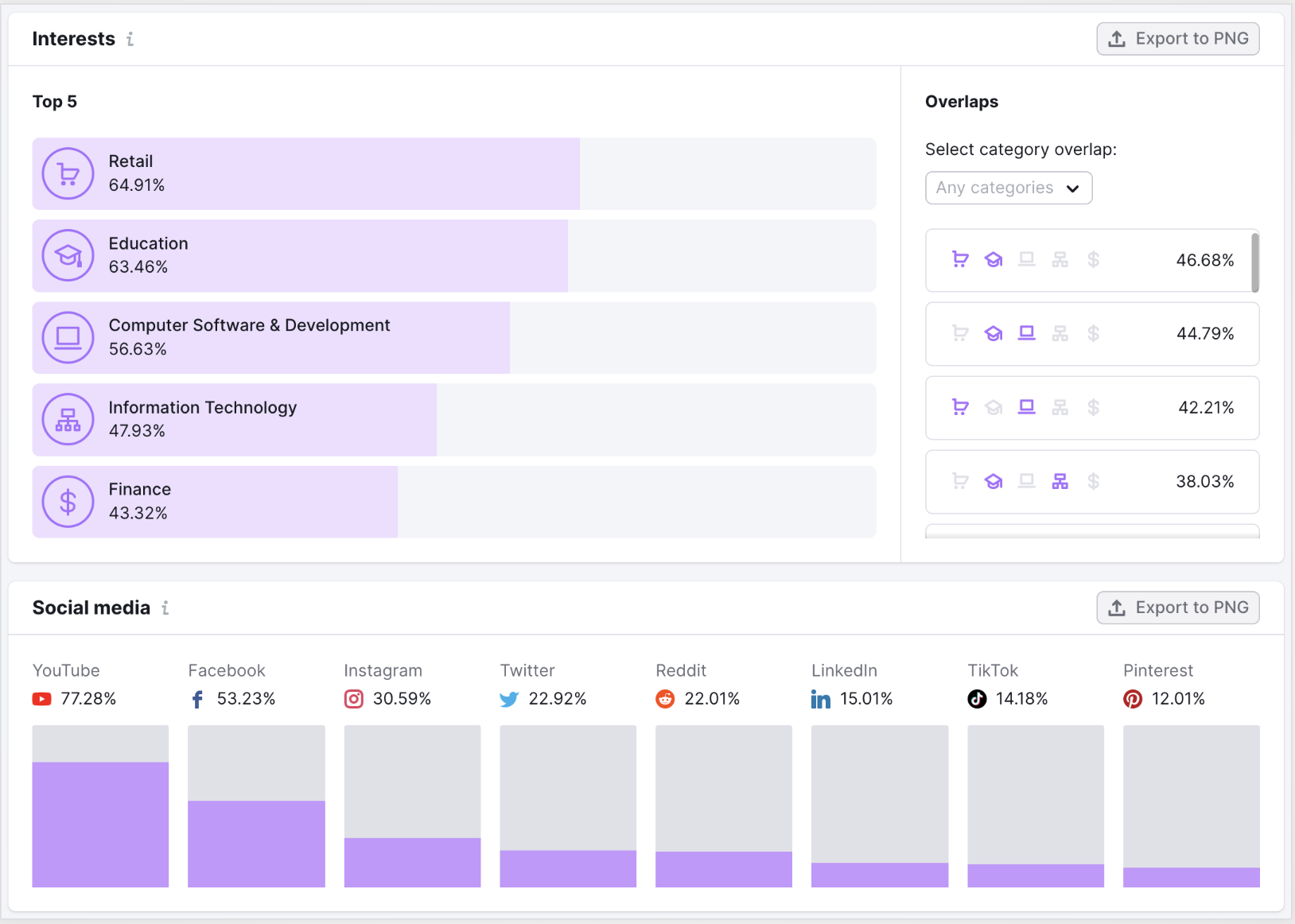
Task: Click the 46.68% overlap value
Action: point(1205,260)
